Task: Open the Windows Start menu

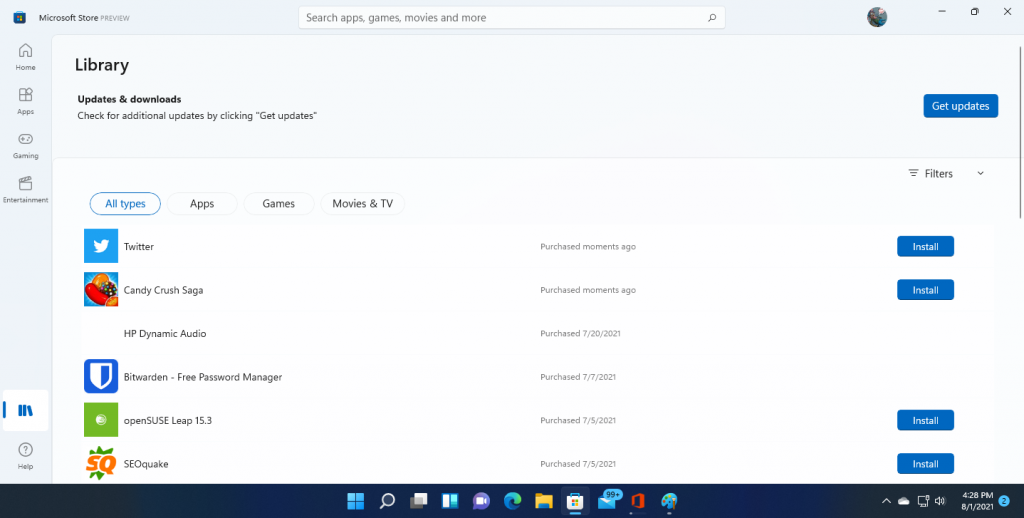Action: 356,501
